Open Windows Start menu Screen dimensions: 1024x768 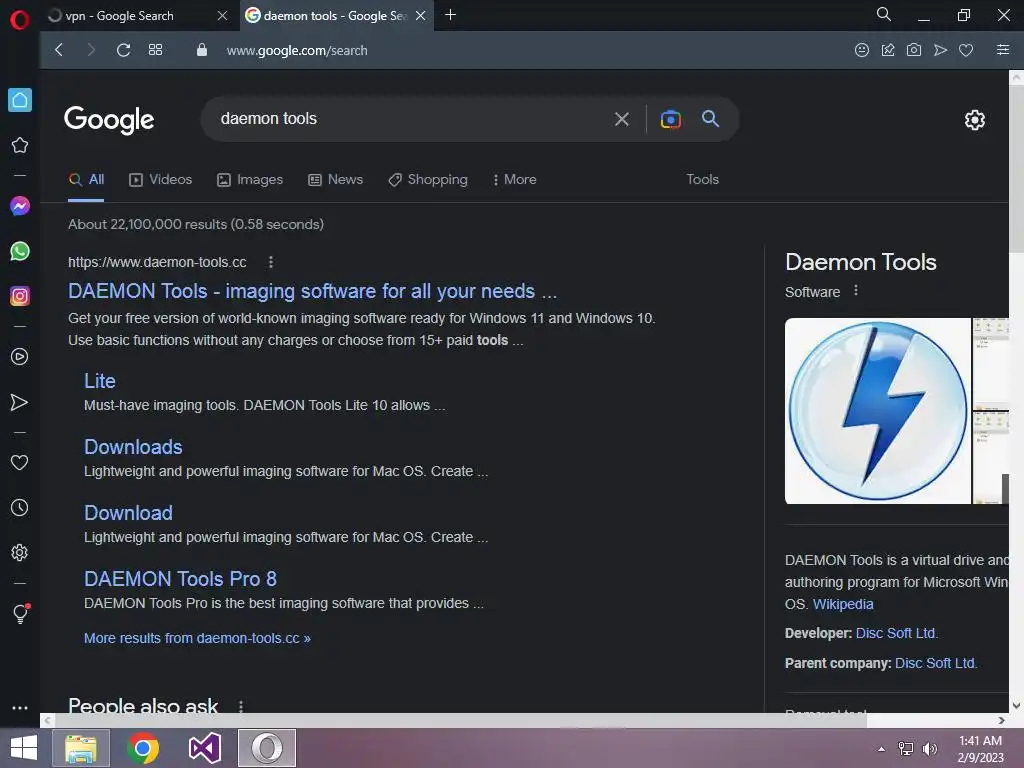[x=24, y=748]
